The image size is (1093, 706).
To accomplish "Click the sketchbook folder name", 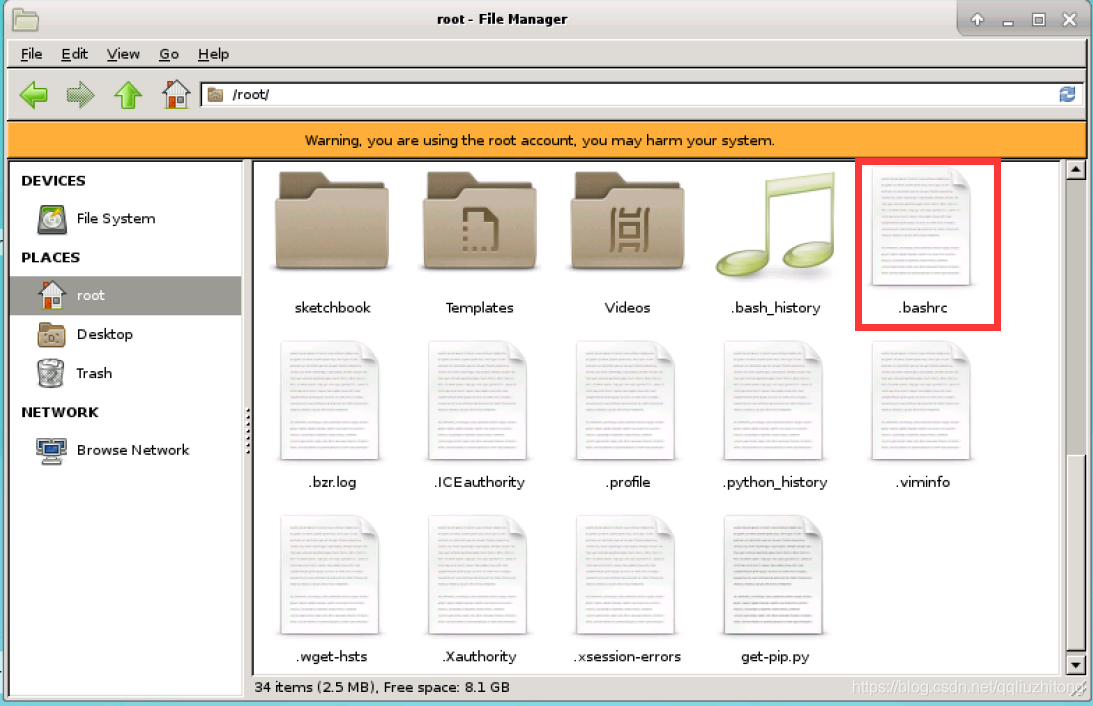I will coord(333,307).
